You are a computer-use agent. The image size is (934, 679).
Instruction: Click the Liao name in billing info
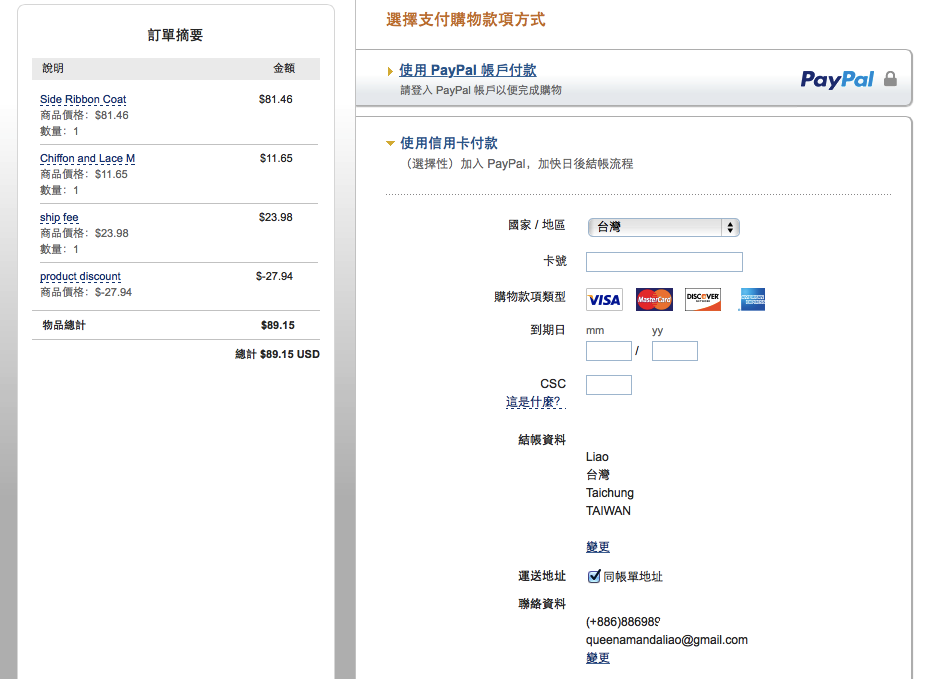point(597,457)
